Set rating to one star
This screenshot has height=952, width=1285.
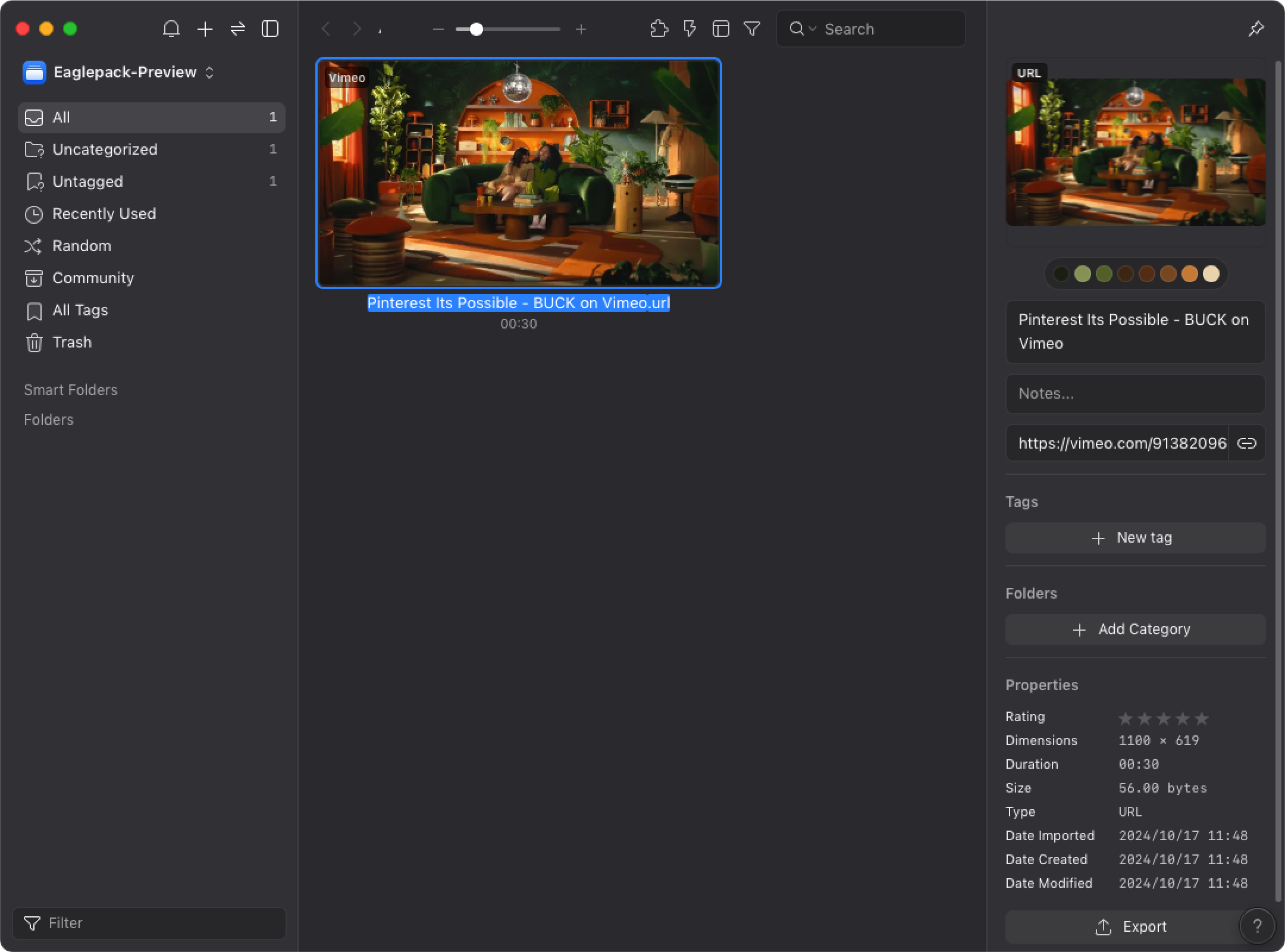pos(1126,719)
